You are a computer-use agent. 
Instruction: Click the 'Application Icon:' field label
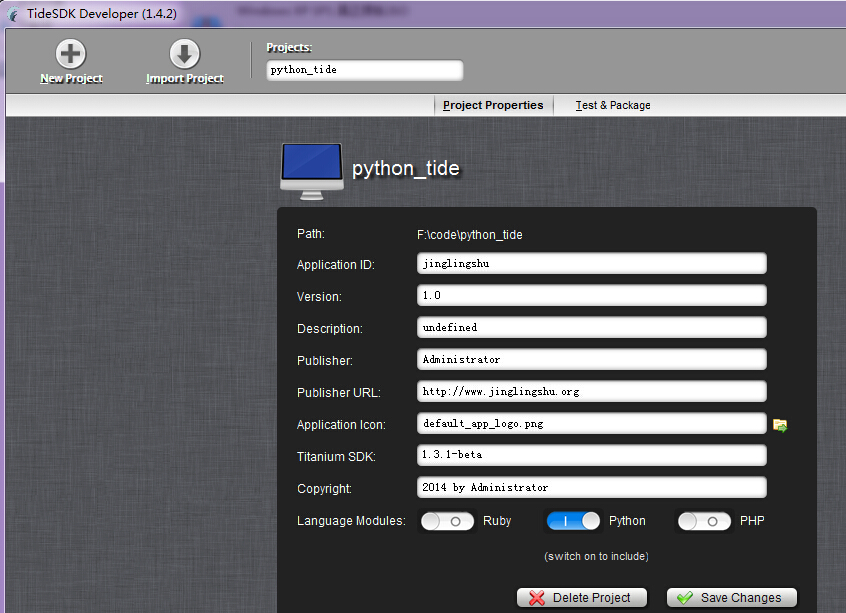(341, 425)
